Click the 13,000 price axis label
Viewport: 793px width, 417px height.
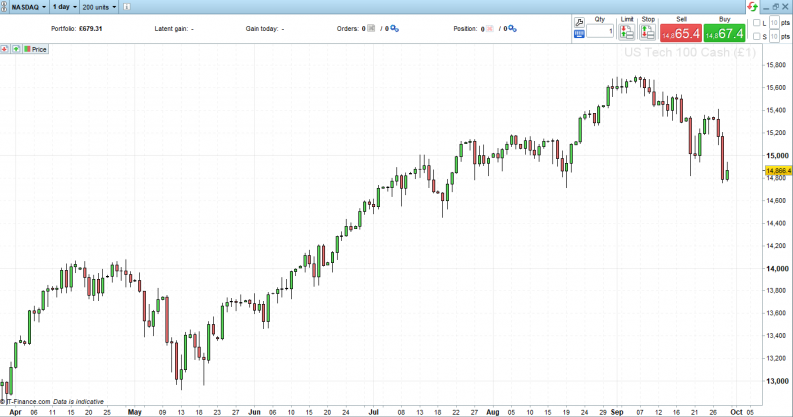tap(777, 381)
